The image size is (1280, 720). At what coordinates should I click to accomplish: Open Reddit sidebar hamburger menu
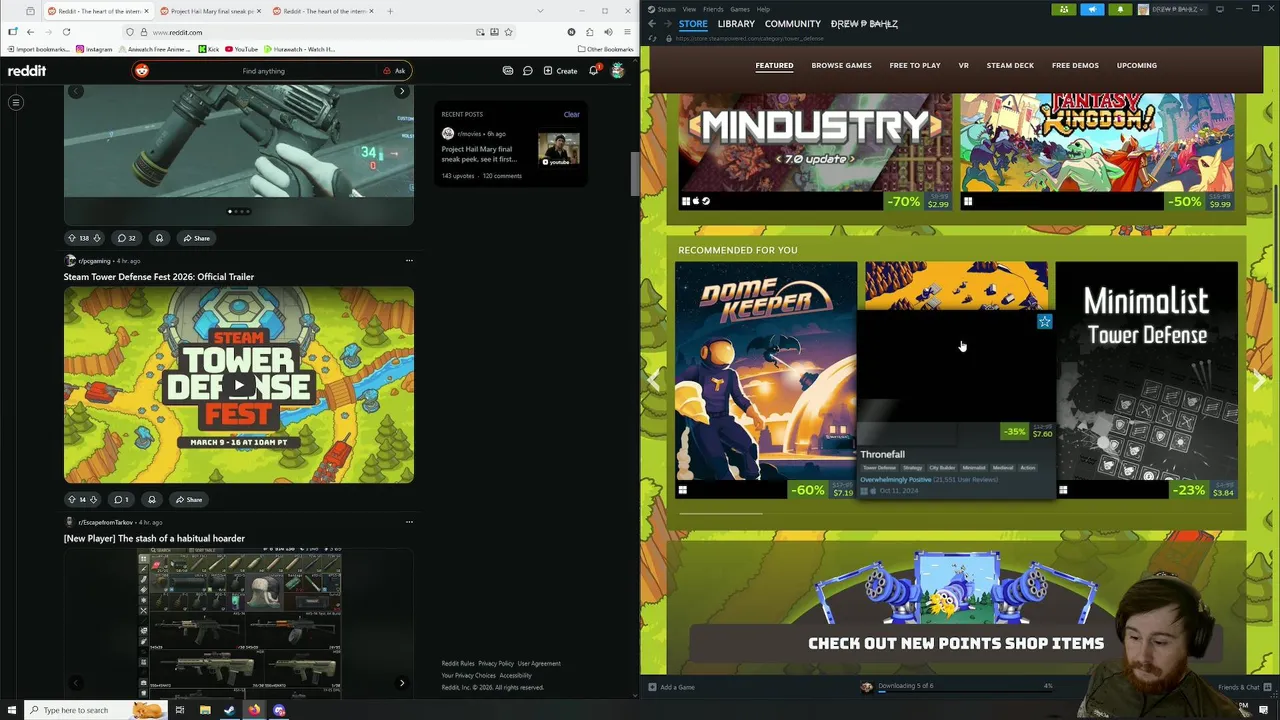16,102
